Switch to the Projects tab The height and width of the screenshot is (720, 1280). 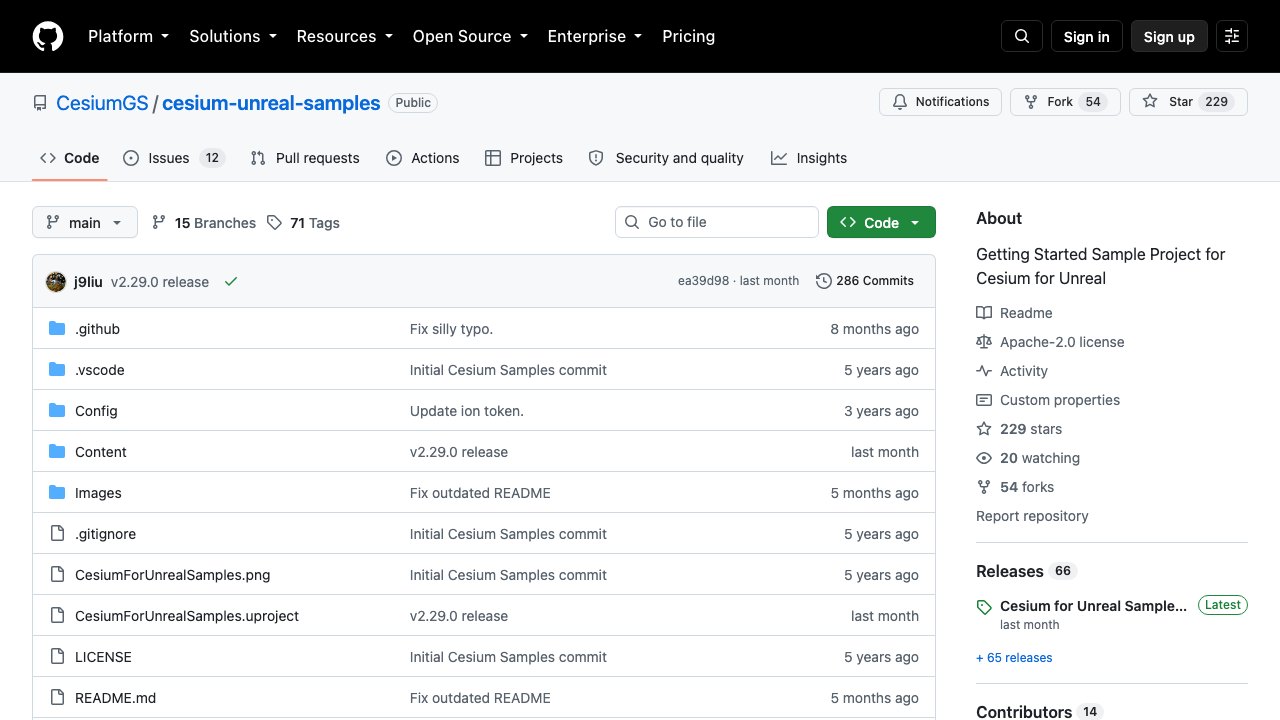[524, 158]
